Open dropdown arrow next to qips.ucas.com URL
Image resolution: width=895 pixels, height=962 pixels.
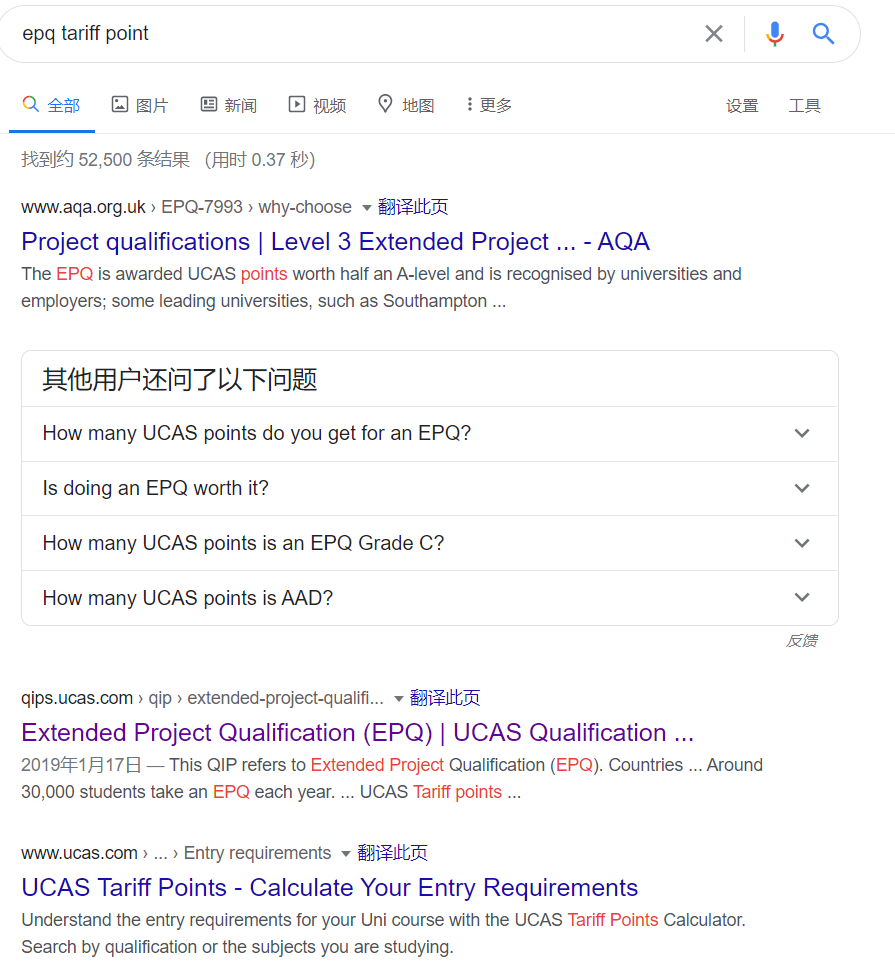[398, 699]
